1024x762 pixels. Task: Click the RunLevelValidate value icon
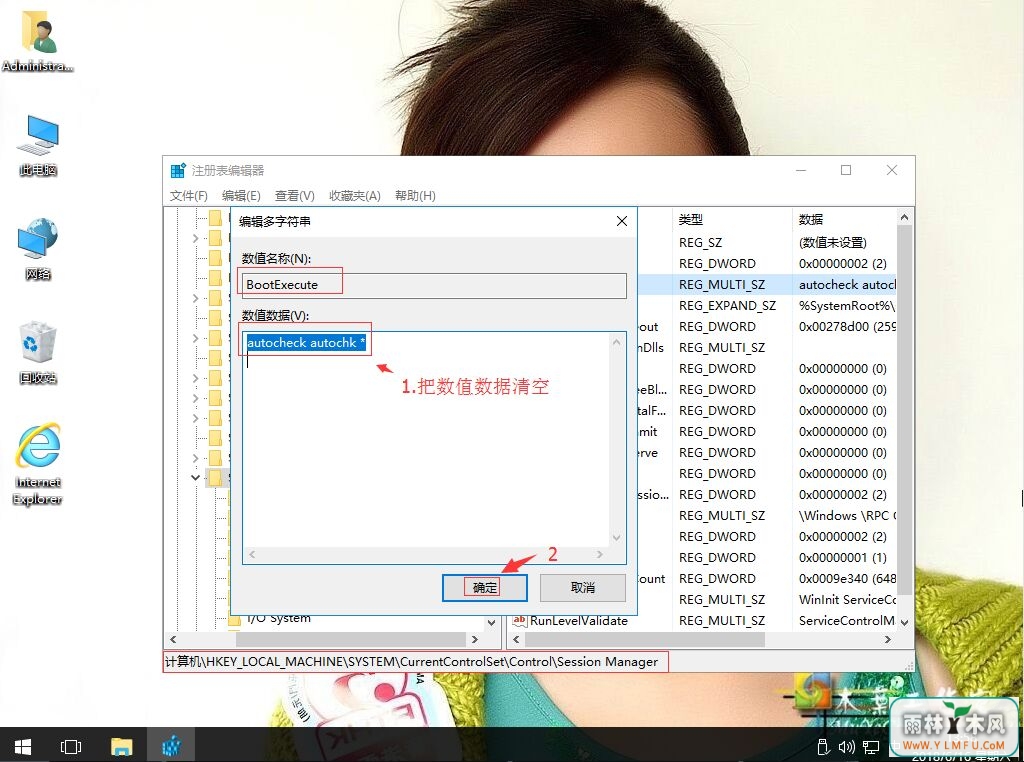coord(520,620)
